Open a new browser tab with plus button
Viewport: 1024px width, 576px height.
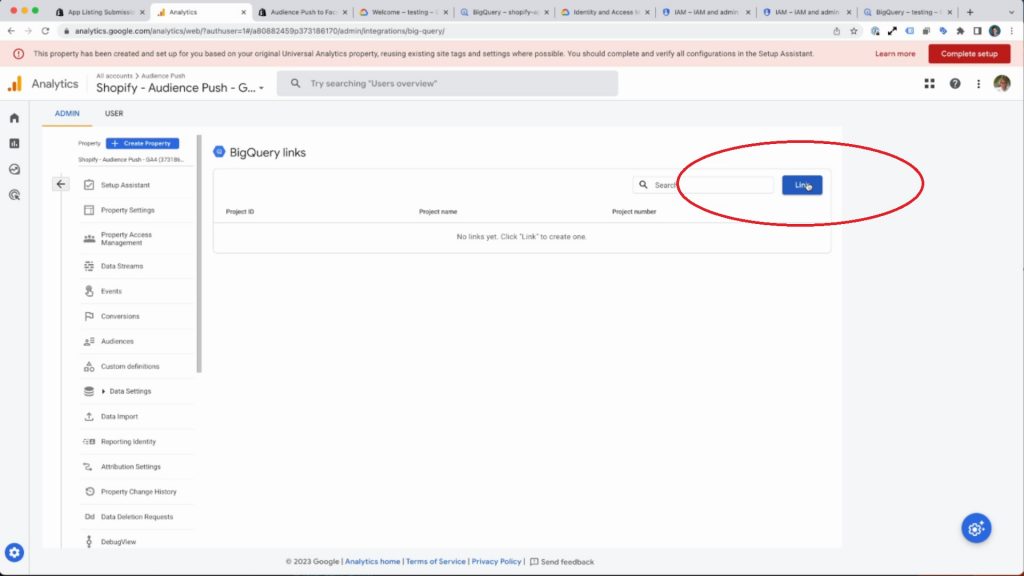(x=970, y=12)
